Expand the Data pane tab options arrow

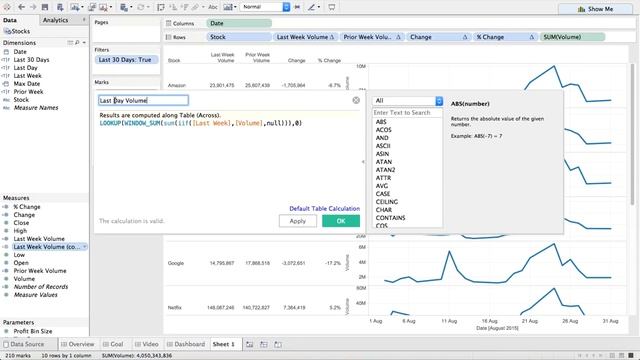[x=84, y=20]
